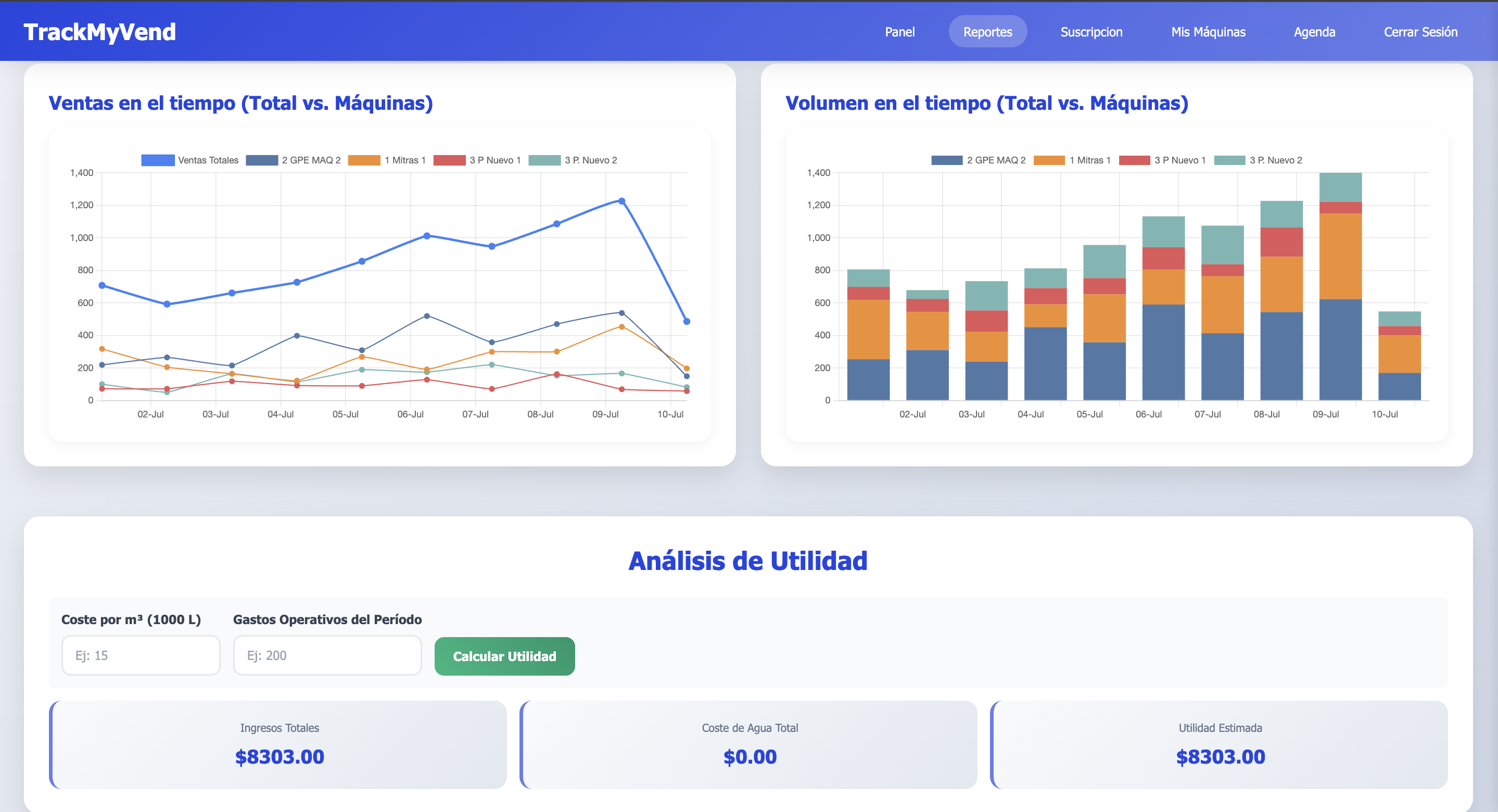Click Cerrar Sesión to log out
Image resolution: width=1498 pixels, height=812 pixels.
[1420, 32]
